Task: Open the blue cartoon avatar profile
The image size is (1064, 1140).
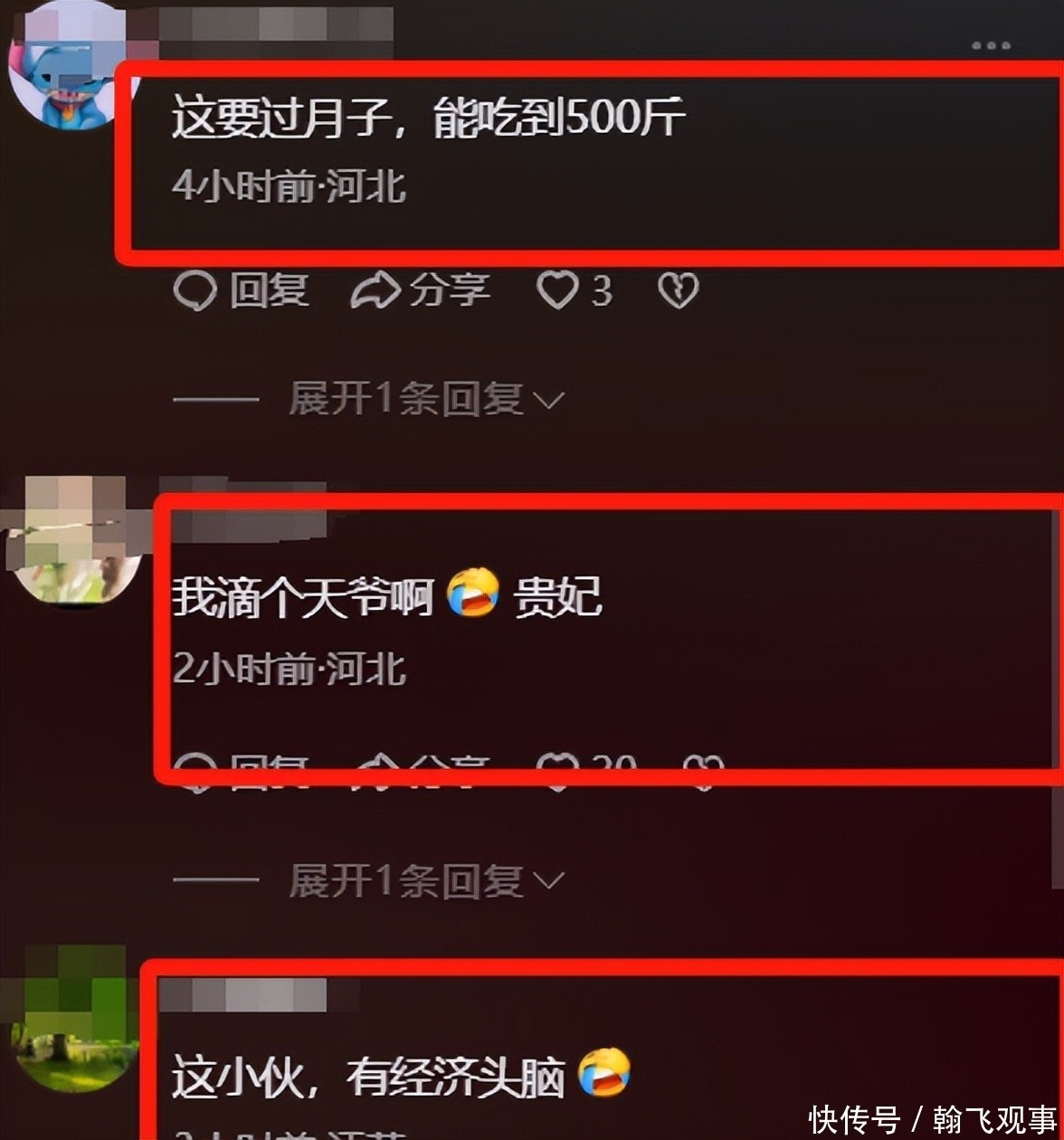Action: click(x=70, y=68)
